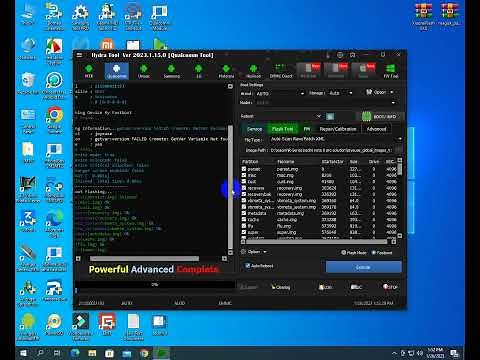The width and height of the screenshot is (480, 360).
Task: Click the BOOT/INFO button
Action: tap(380, 116)
